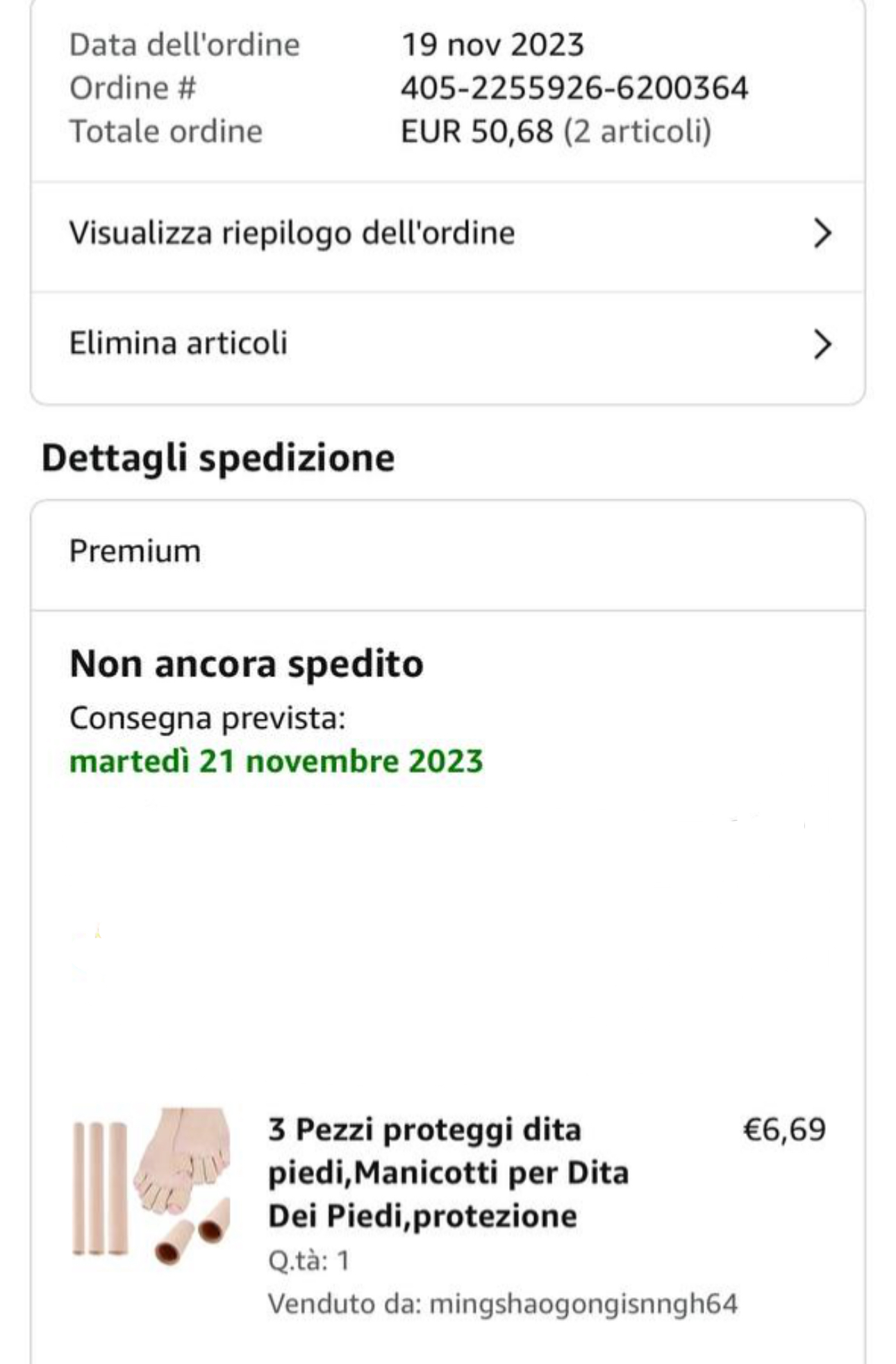The image size is (896, 1364).
Task: Click the €6,69 item price
Action: (784, 1130)
